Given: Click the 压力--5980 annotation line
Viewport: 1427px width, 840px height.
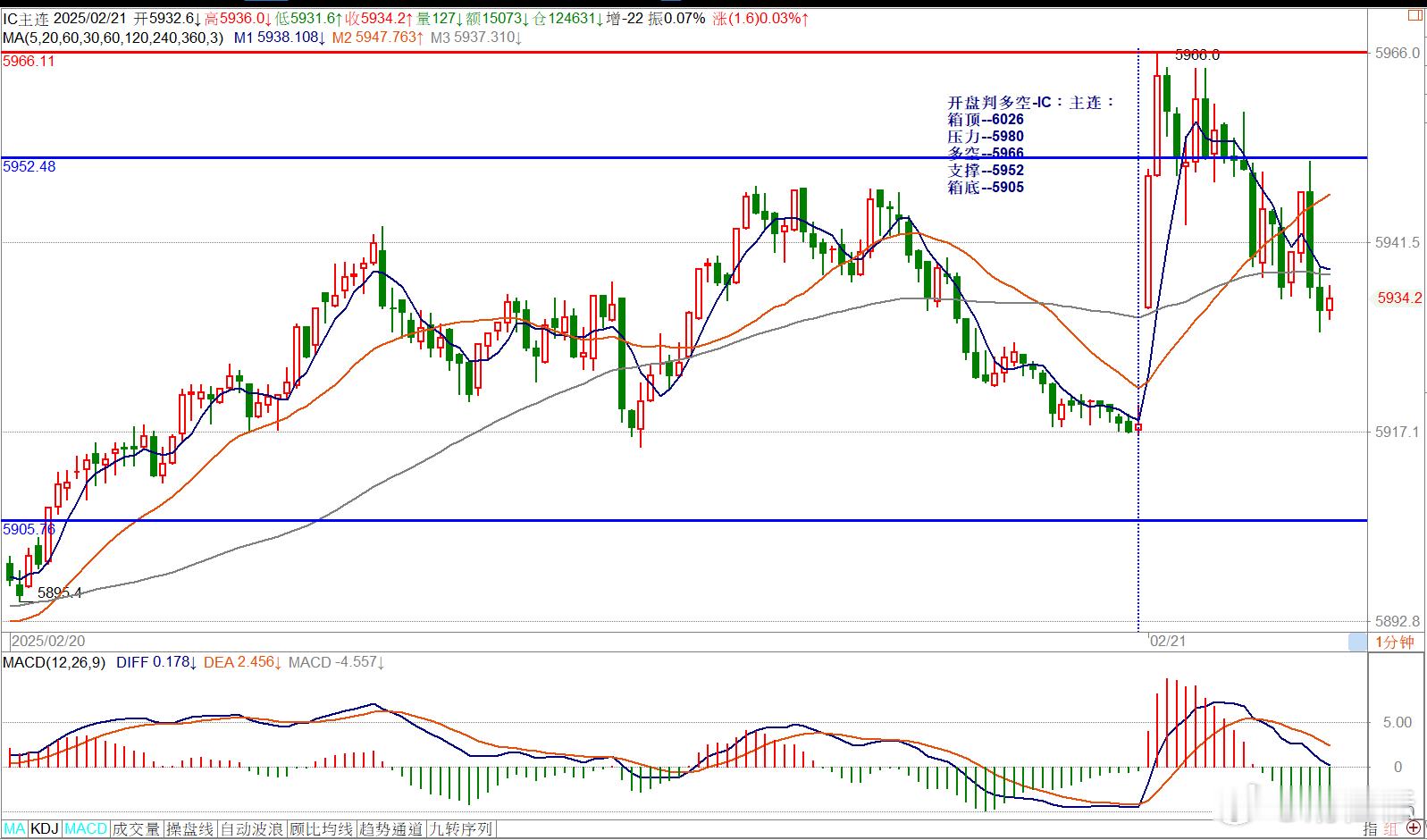Looking at the screenshot, I should [x=986, y=137].
